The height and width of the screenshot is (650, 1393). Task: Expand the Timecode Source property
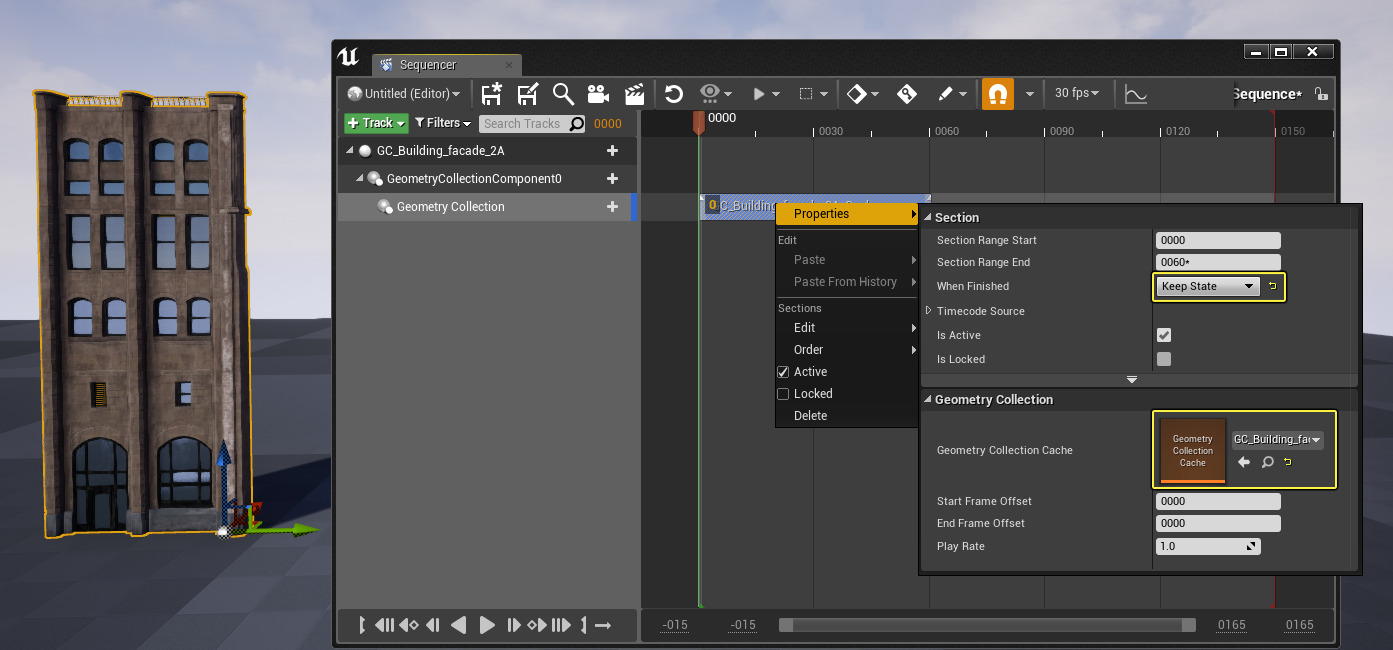coord(929,311)
